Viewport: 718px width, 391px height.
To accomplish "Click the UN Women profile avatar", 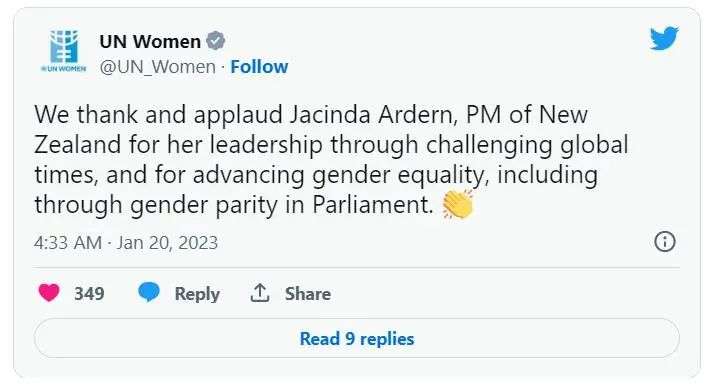I will (x=64, y=50).
